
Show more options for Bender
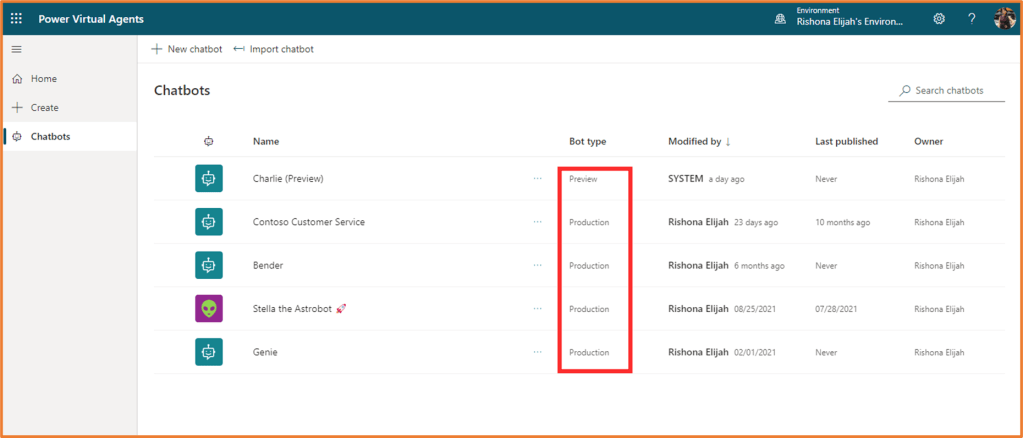tap(538, 266)
